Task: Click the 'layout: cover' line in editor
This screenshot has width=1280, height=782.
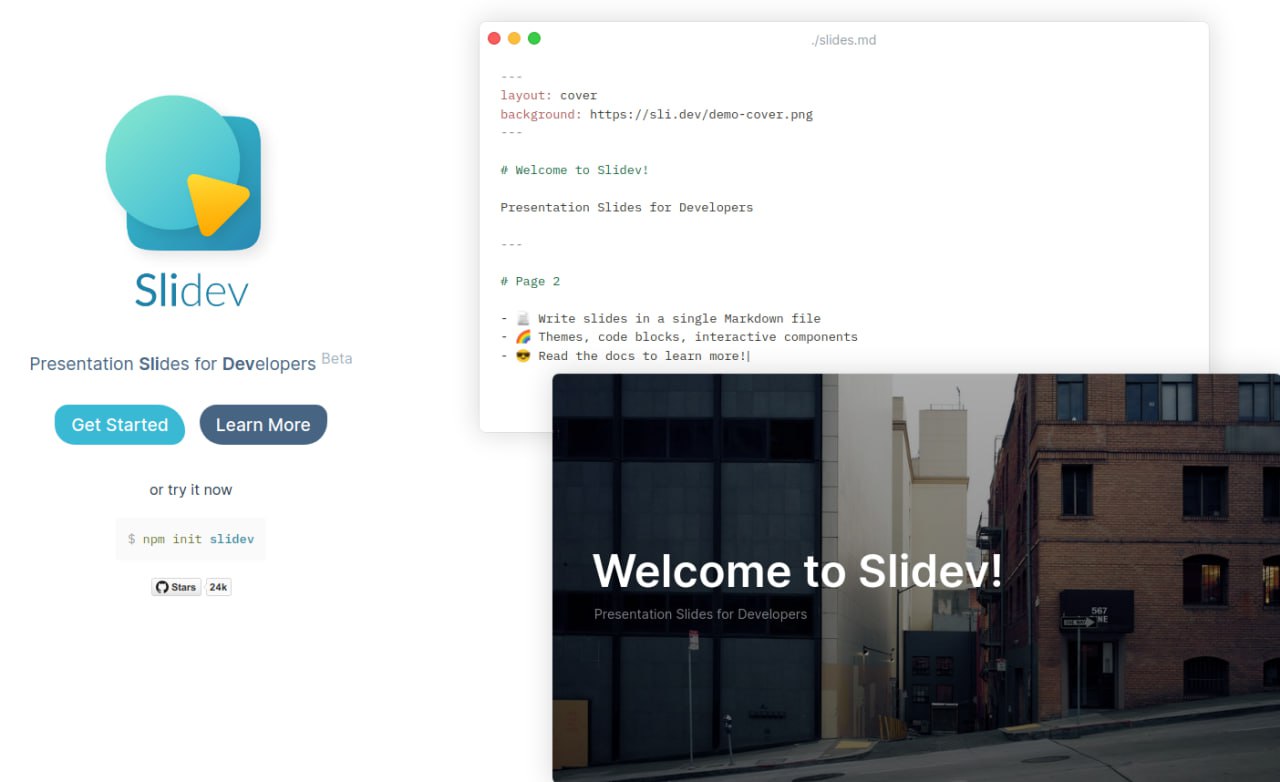Action: pos(549,96)
